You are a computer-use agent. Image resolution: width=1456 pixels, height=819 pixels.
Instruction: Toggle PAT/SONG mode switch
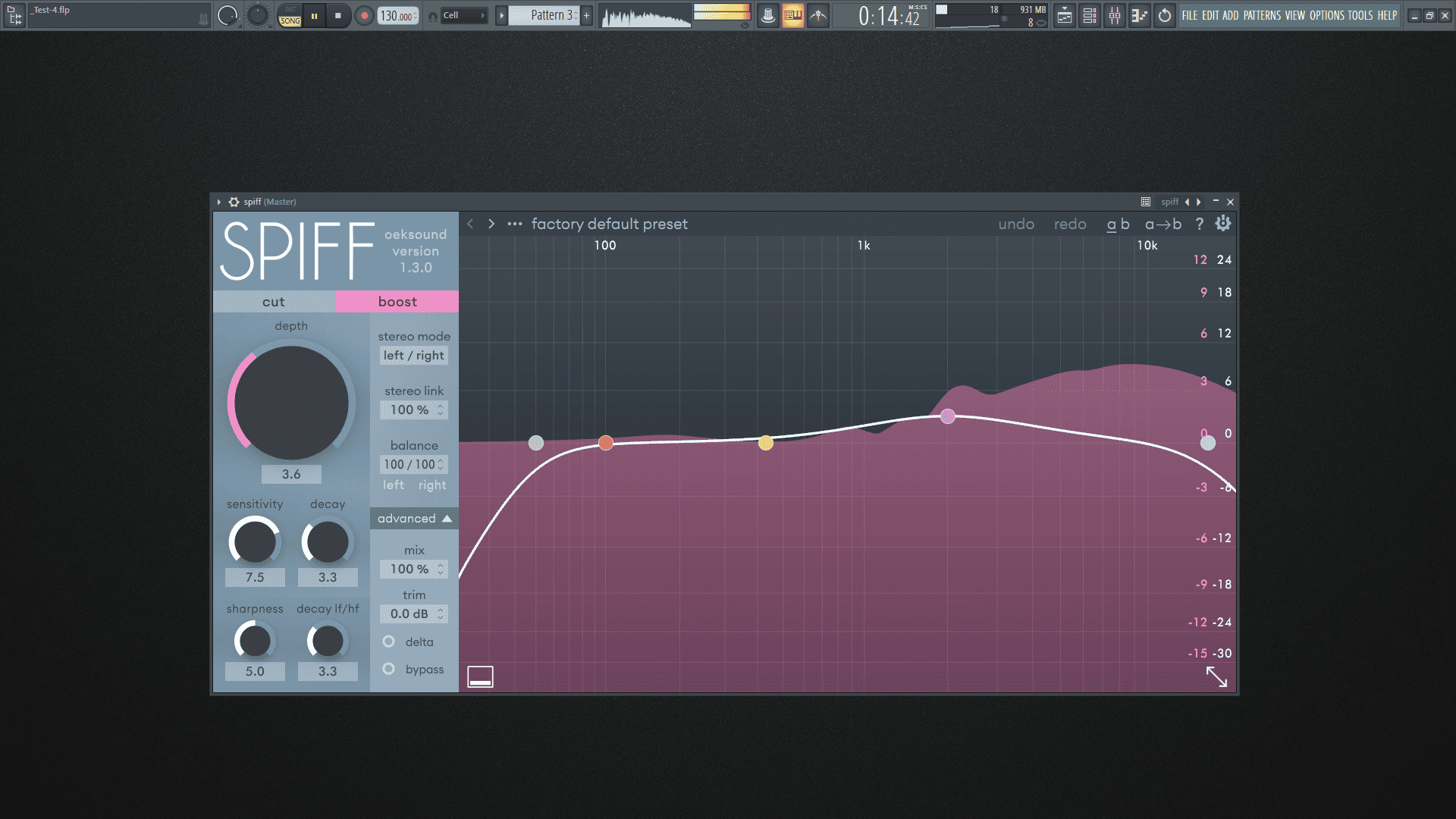pos(290,15)
